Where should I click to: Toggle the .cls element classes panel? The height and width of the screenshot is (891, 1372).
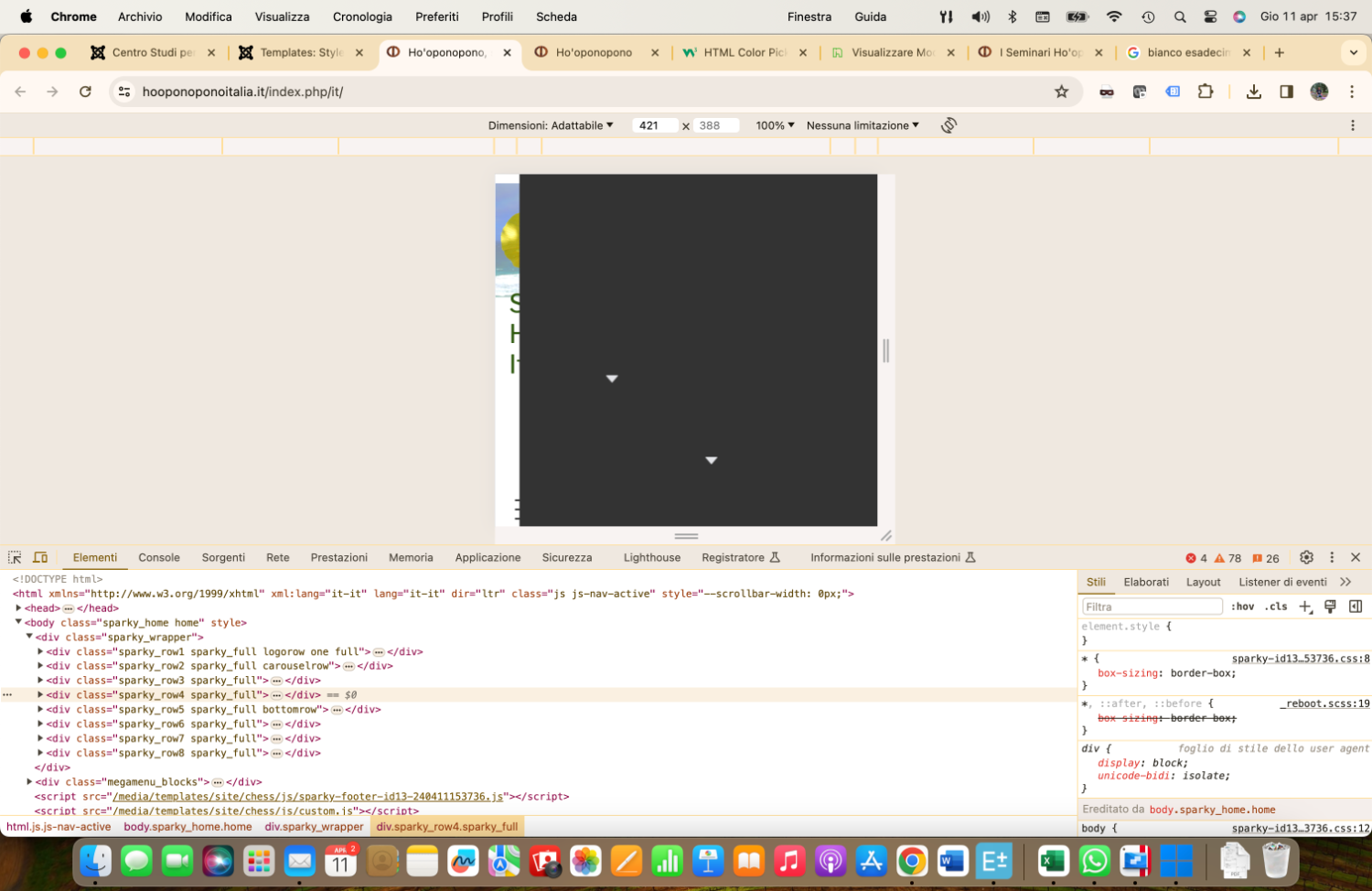pyautogui.click(x=1276, y=607)
